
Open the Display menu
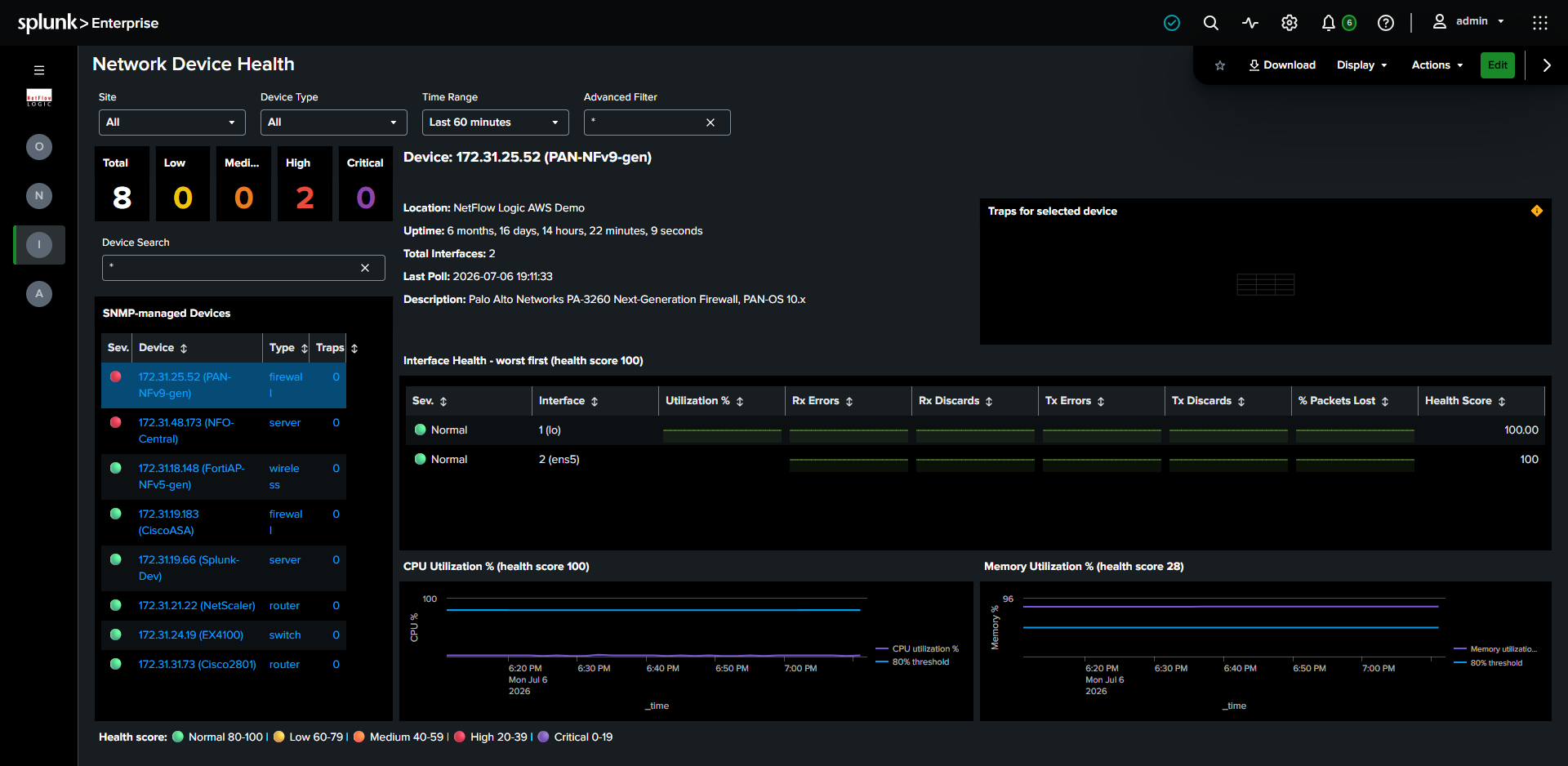point(1362,65)
